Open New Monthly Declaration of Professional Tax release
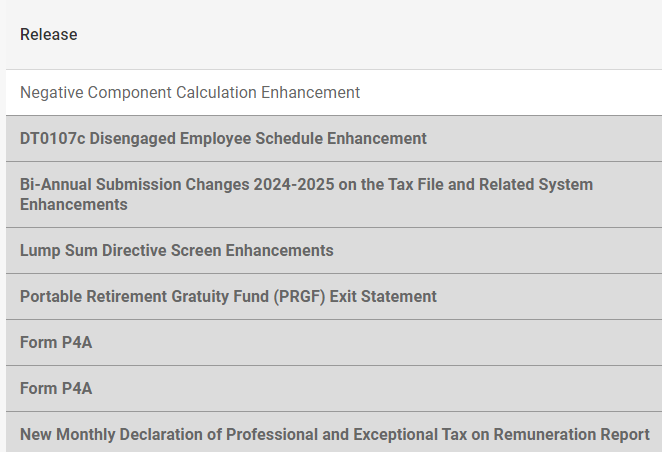 pos(334,434)
